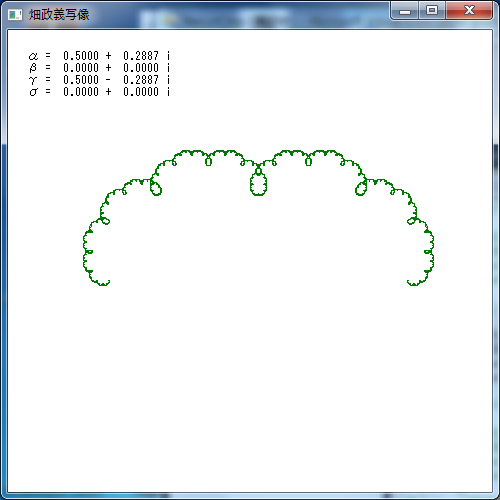This screenshot has height=500, width=500.
Task: Click the window title 畑政義写像
Action: coord(59,15)
